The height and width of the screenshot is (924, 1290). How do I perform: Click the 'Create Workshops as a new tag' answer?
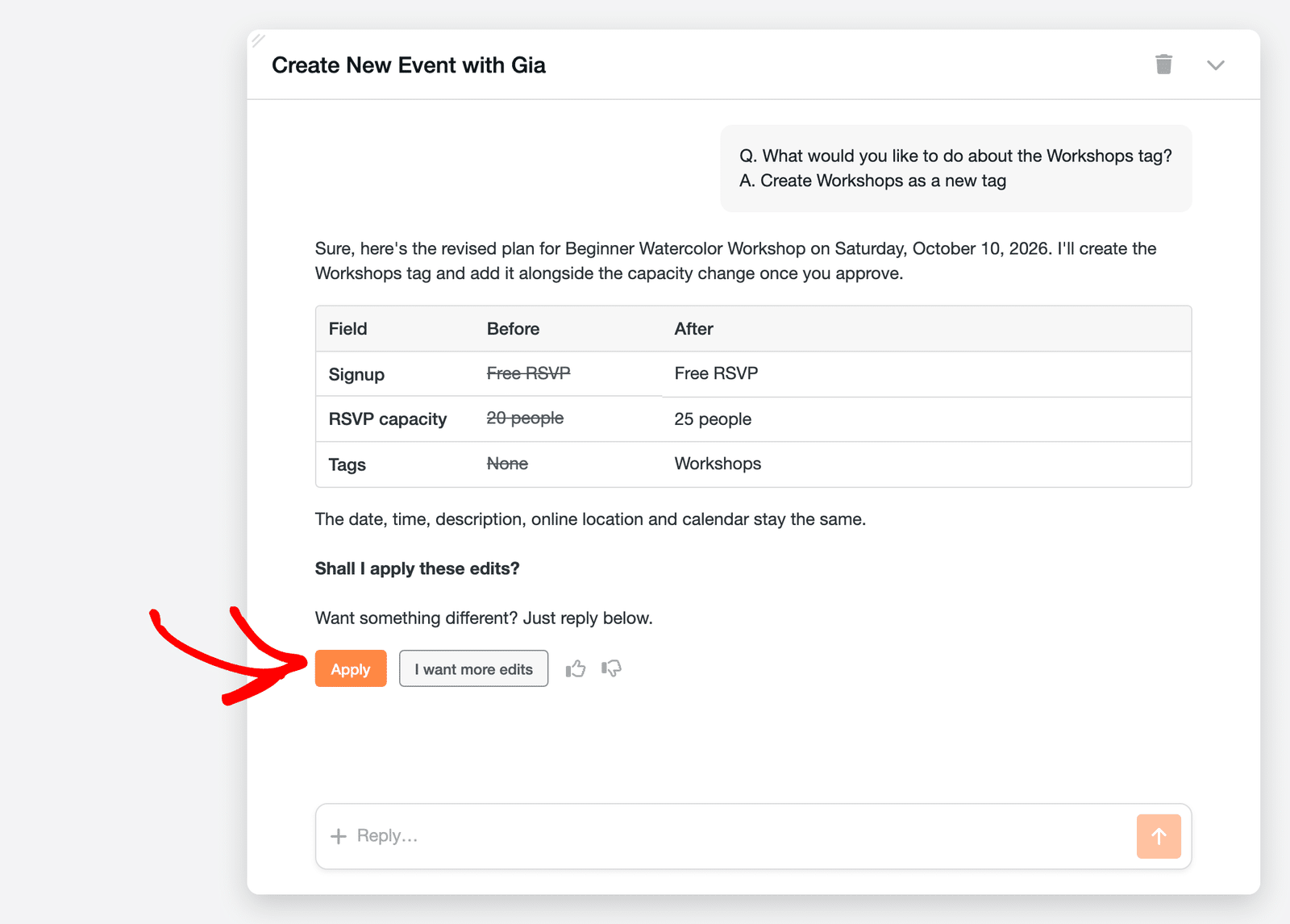point(872,181)
